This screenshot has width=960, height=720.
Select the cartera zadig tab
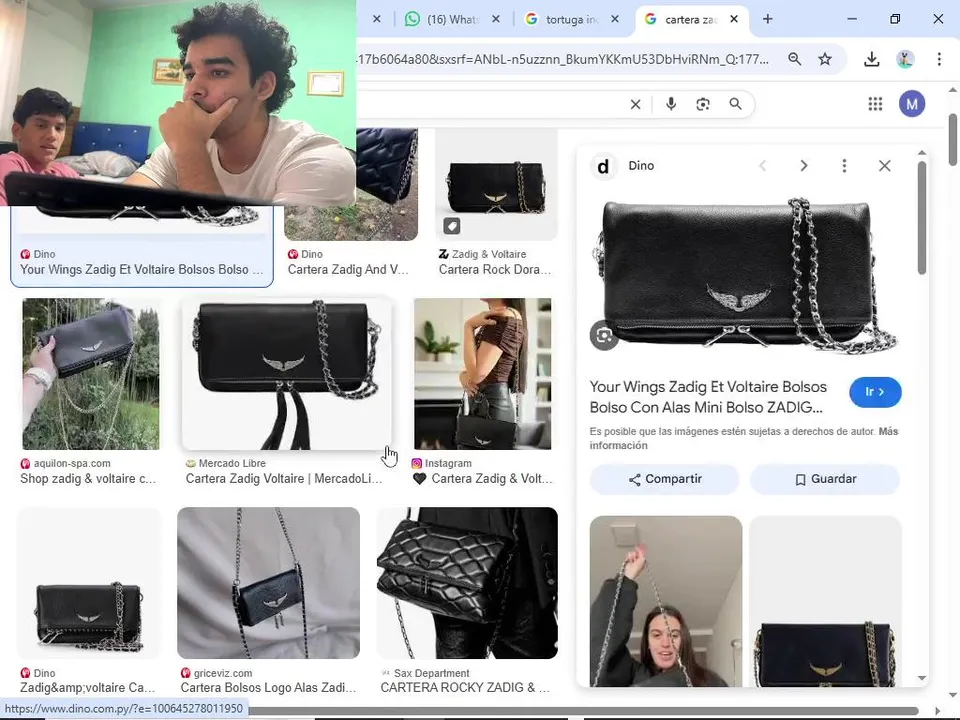point(681,19)
